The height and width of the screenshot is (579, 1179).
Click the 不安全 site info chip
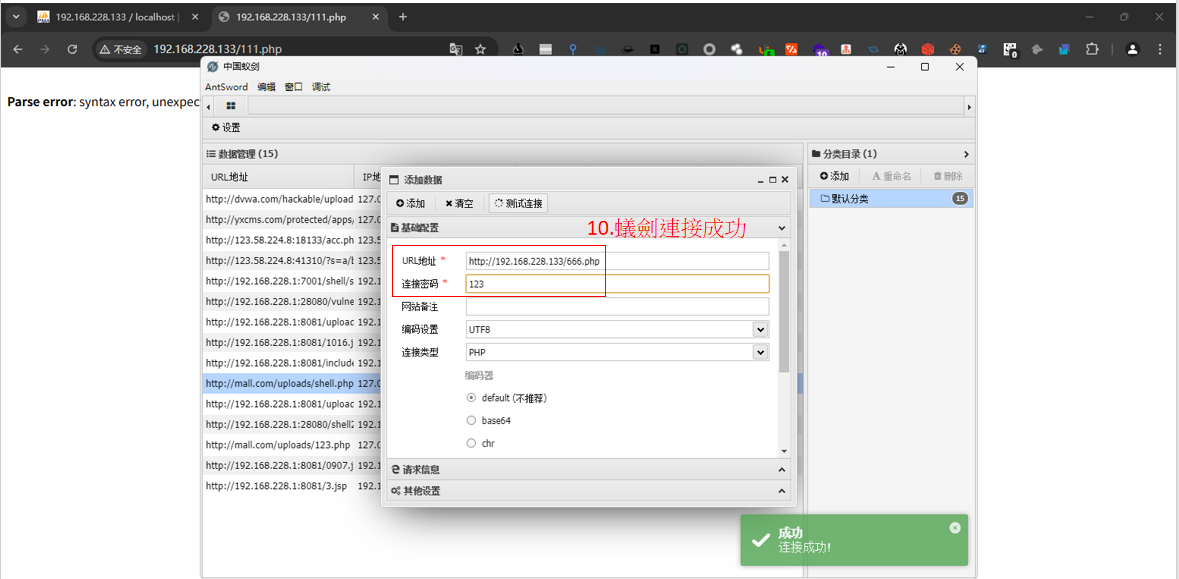(x=120, y=49)
